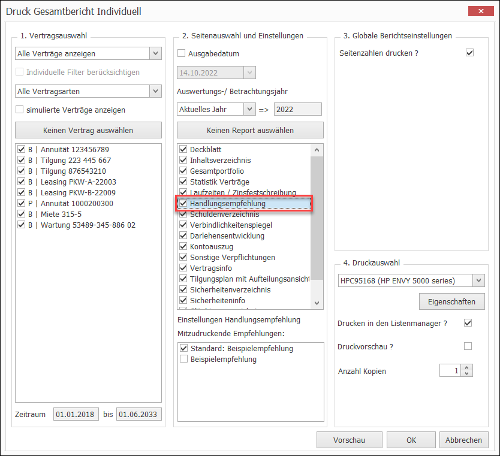Uncheck contract 'Leasing PKW-A-22003'
Image resolution: width=500 pixels, height=456 pixels.
click(x=21, y=182)
